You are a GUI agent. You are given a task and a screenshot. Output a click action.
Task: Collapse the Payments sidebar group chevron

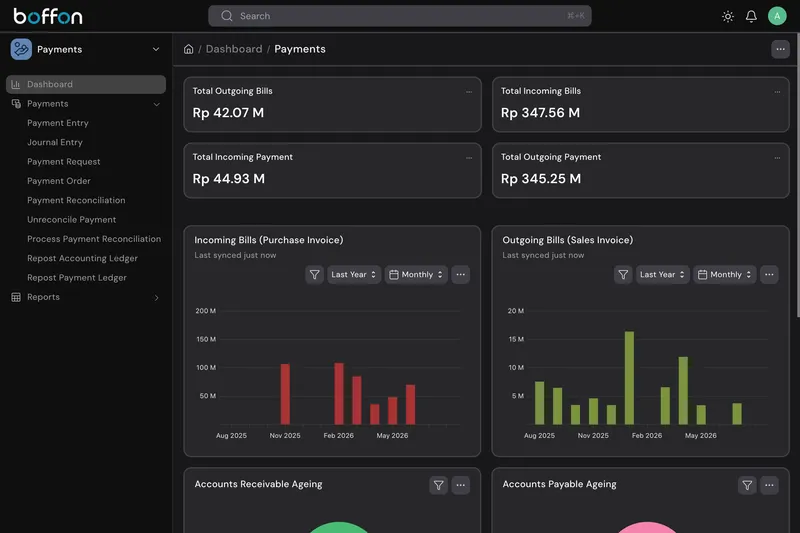pos(157,104)
